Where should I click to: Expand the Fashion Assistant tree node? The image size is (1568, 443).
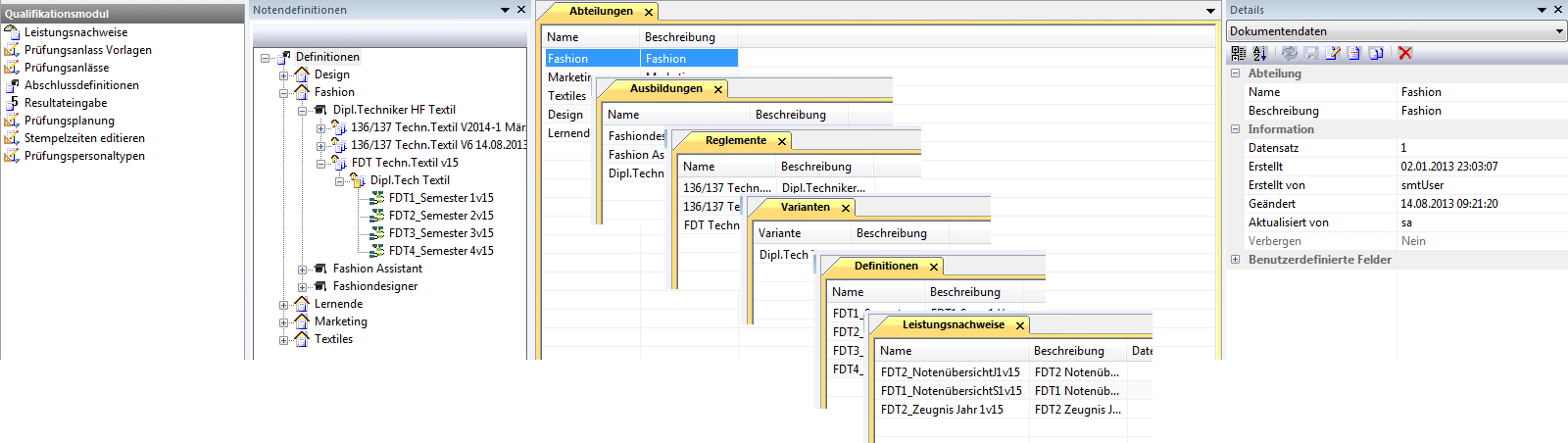302,269
